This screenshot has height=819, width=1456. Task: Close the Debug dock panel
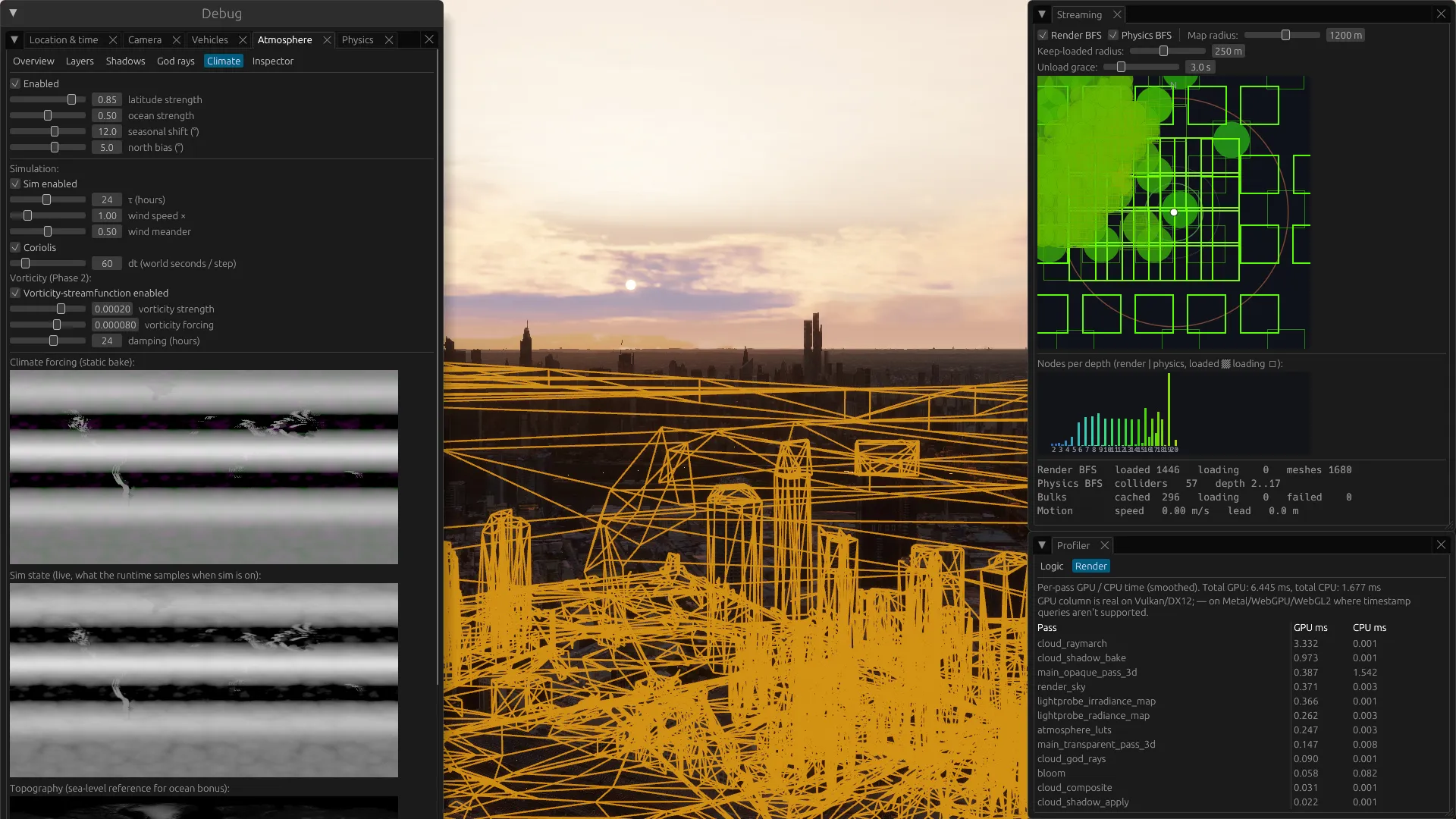click(x=429, y=39)
